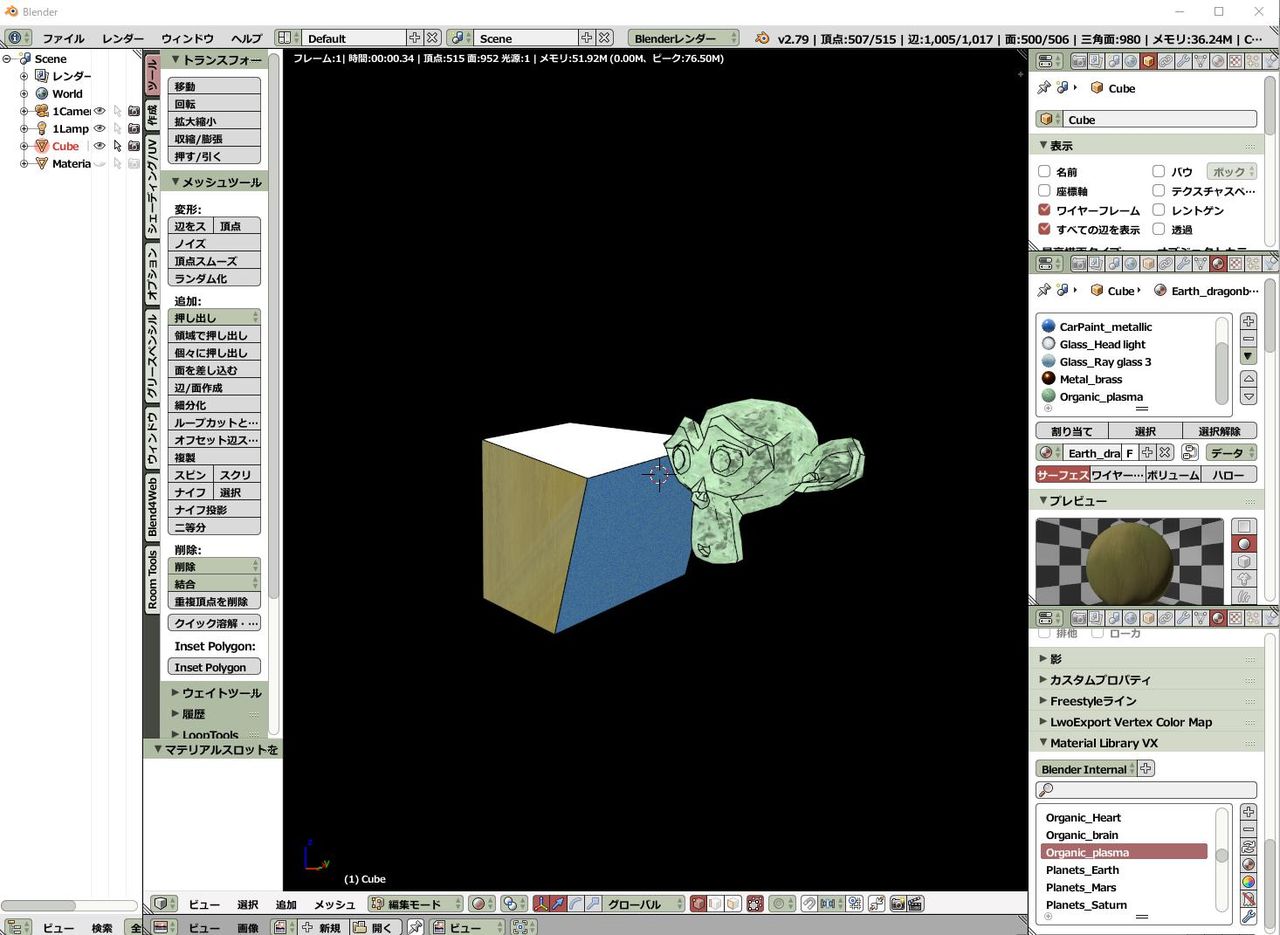Open the Object properties tab in top panel
This screenshot has width=1280, height=935.
click(x=1148, y=61)
